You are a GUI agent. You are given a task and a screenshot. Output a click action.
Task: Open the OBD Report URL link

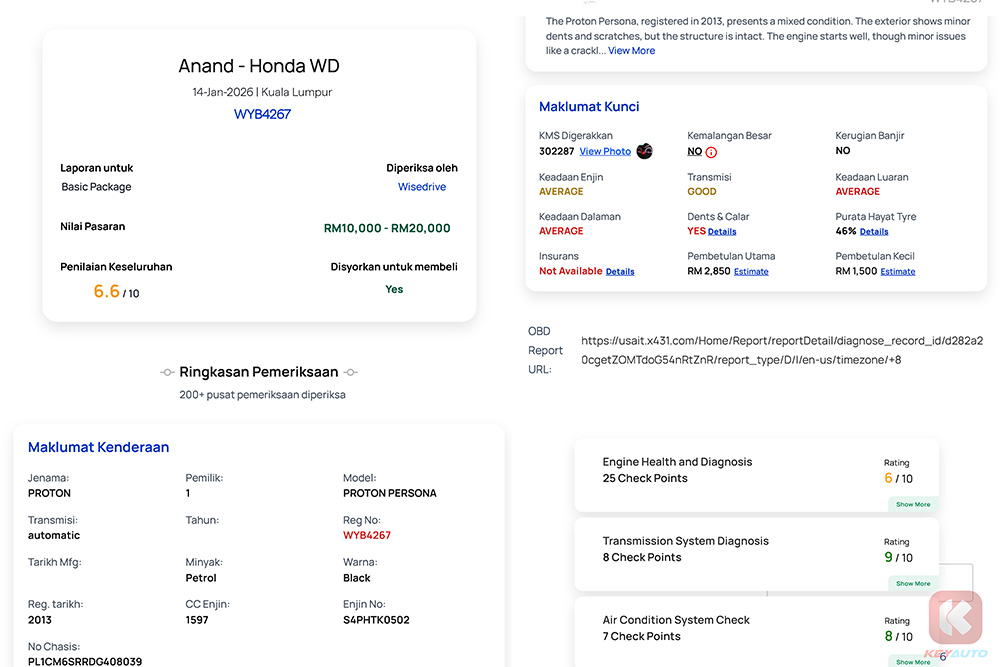pyautogui.click(x=781, y=350)
